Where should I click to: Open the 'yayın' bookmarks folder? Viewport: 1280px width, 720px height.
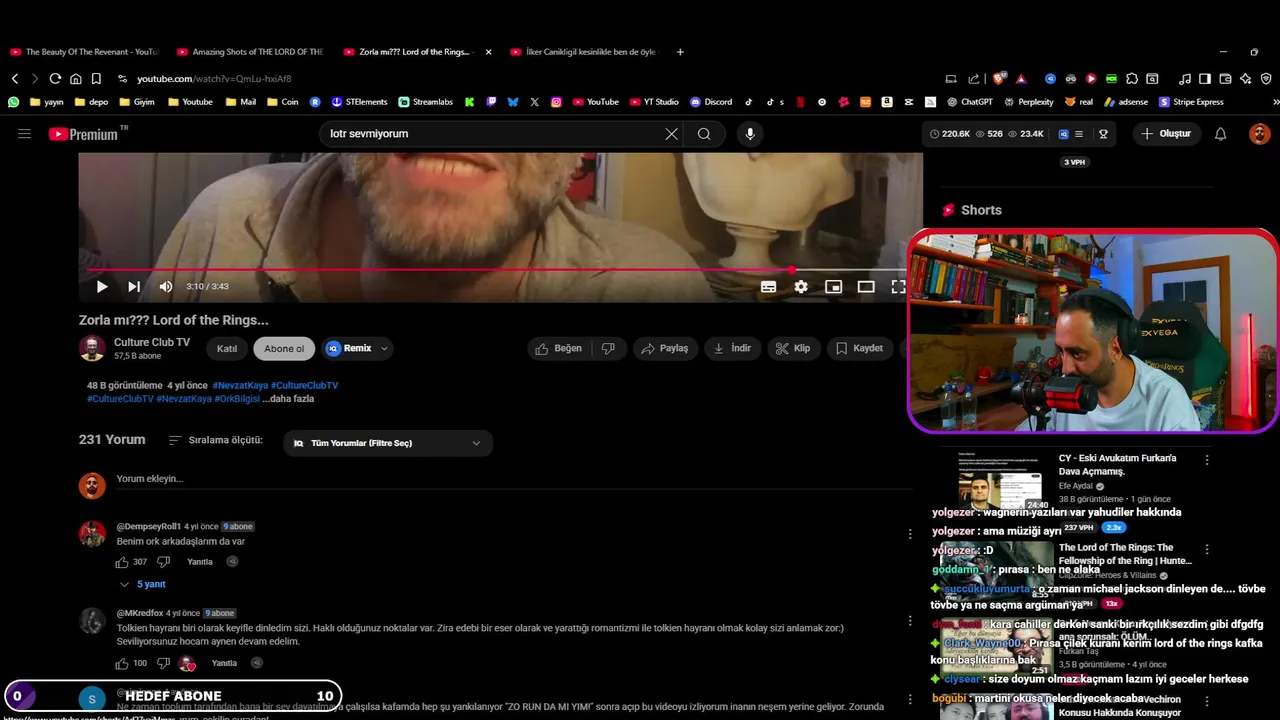(x=47, y=102)
